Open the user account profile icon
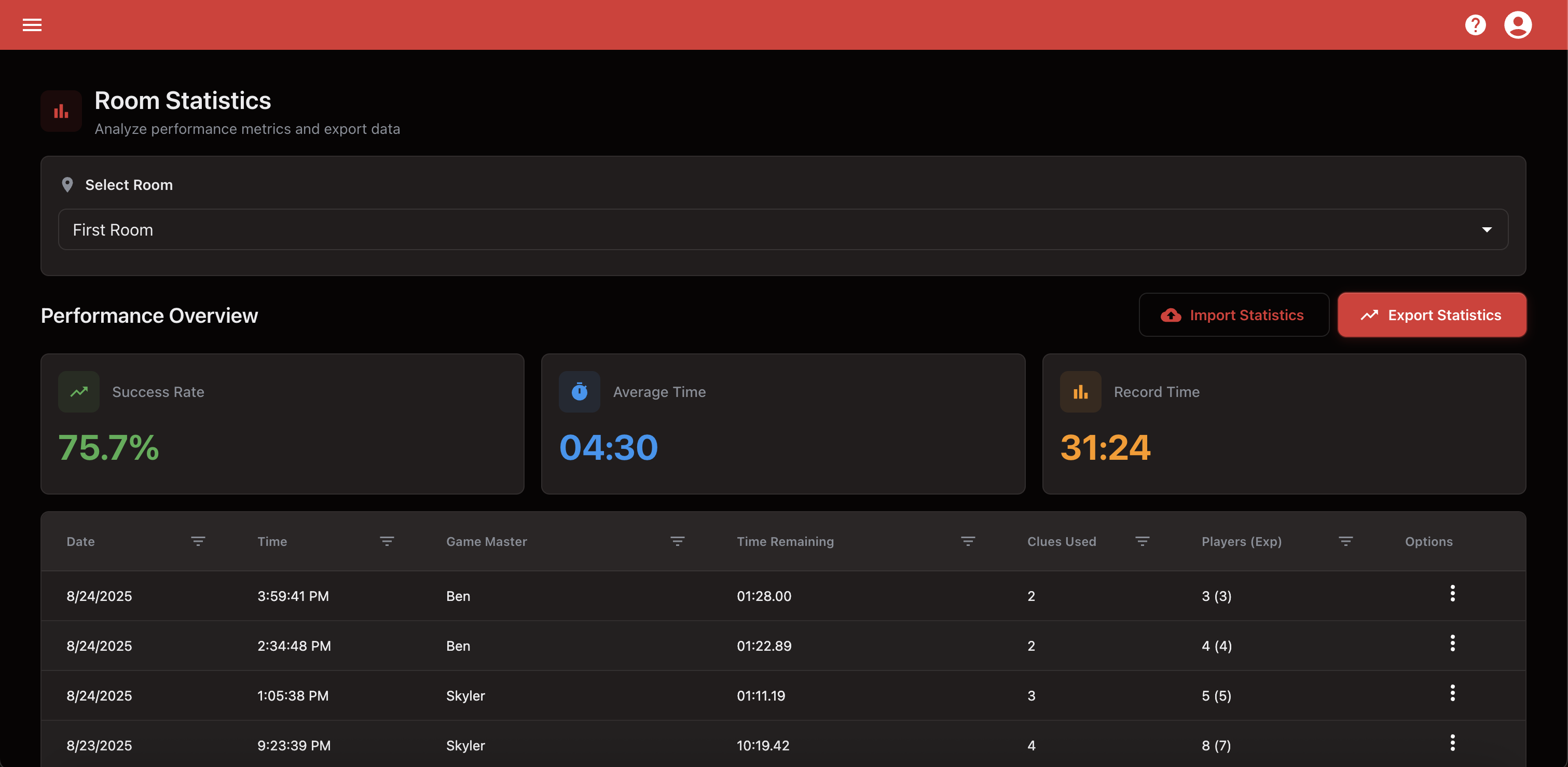This screenshot has height=767, width=1568. pyautogui.click(x=1518, y=25)
